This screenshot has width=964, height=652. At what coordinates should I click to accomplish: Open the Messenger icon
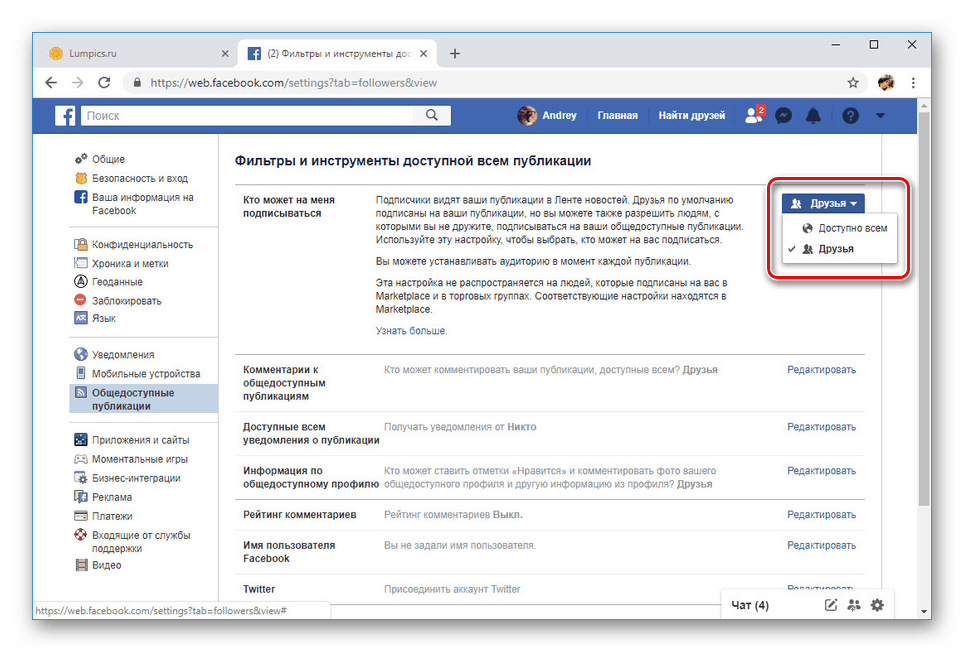click(x=783, y=116)
